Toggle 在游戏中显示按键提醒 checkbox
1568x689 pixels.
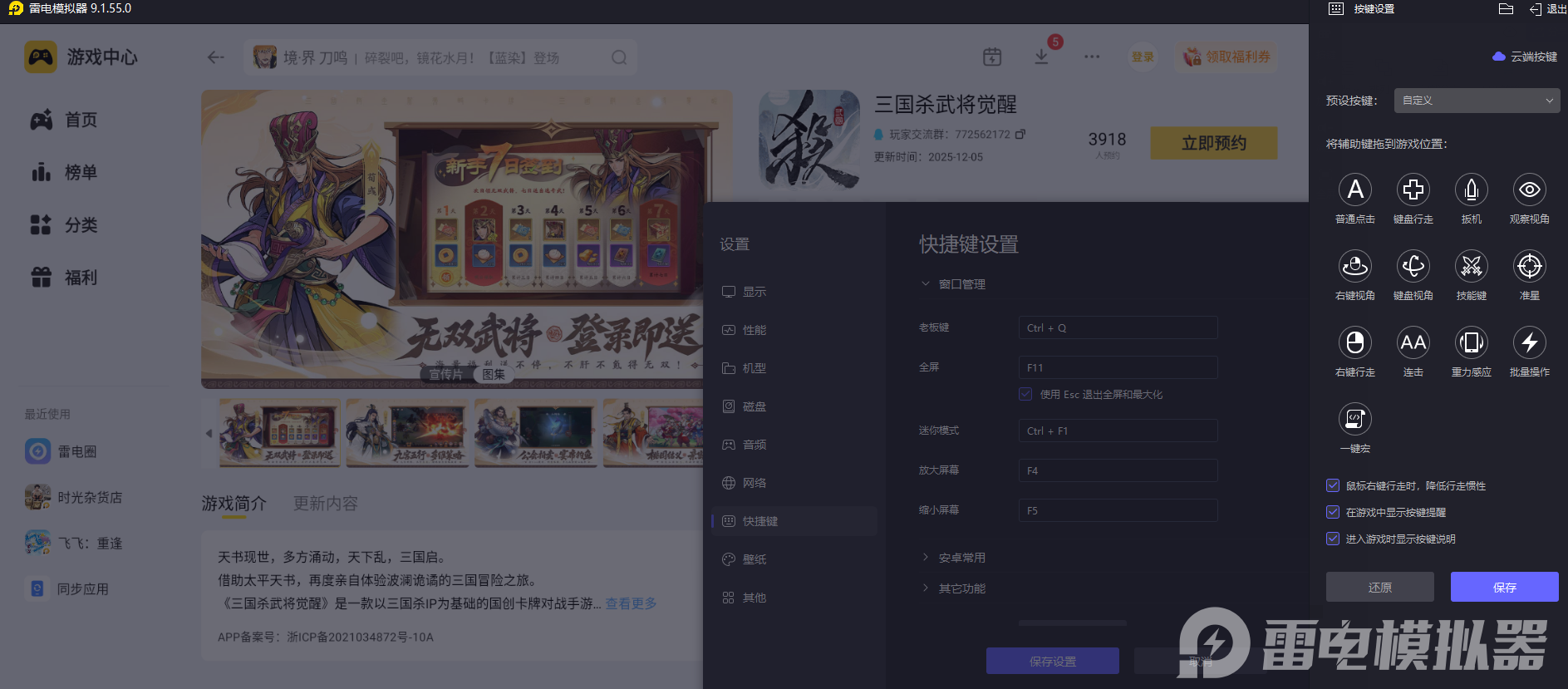click(x=1333, y=512)
